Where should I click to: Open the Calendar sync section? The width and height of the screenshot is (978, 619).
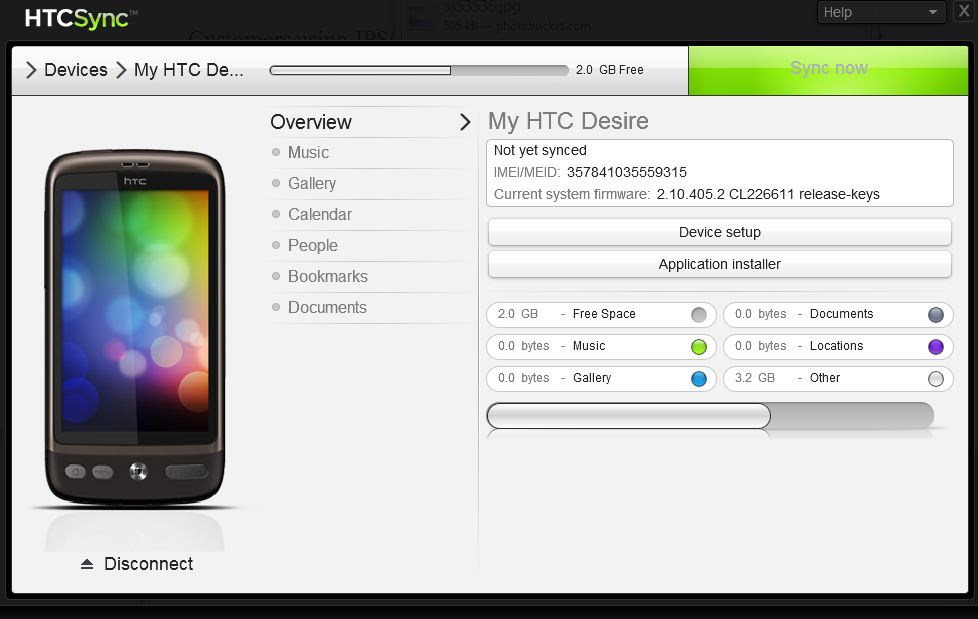[371, 215]
